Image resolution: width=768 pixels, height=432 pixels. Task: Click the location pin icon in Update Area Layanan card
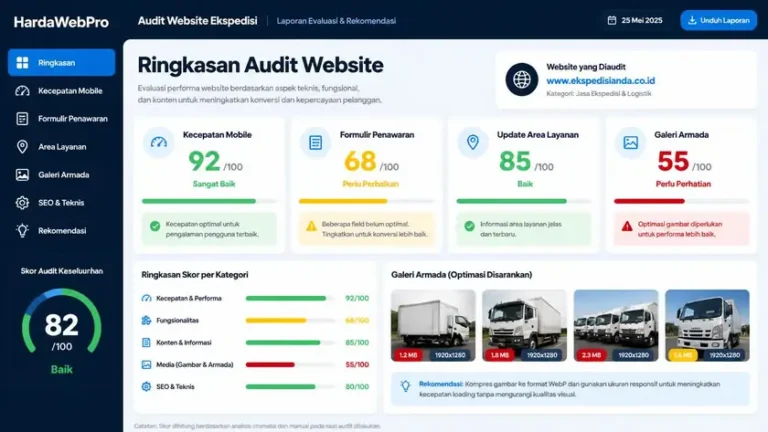(x=473, y=143)
